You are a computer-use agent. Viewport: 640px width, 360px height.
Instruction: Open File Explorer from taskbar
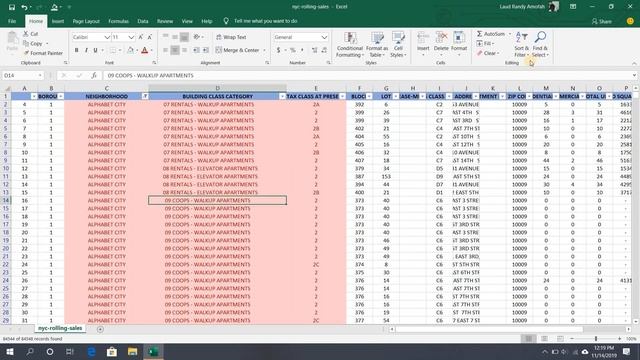coord(132,351)
